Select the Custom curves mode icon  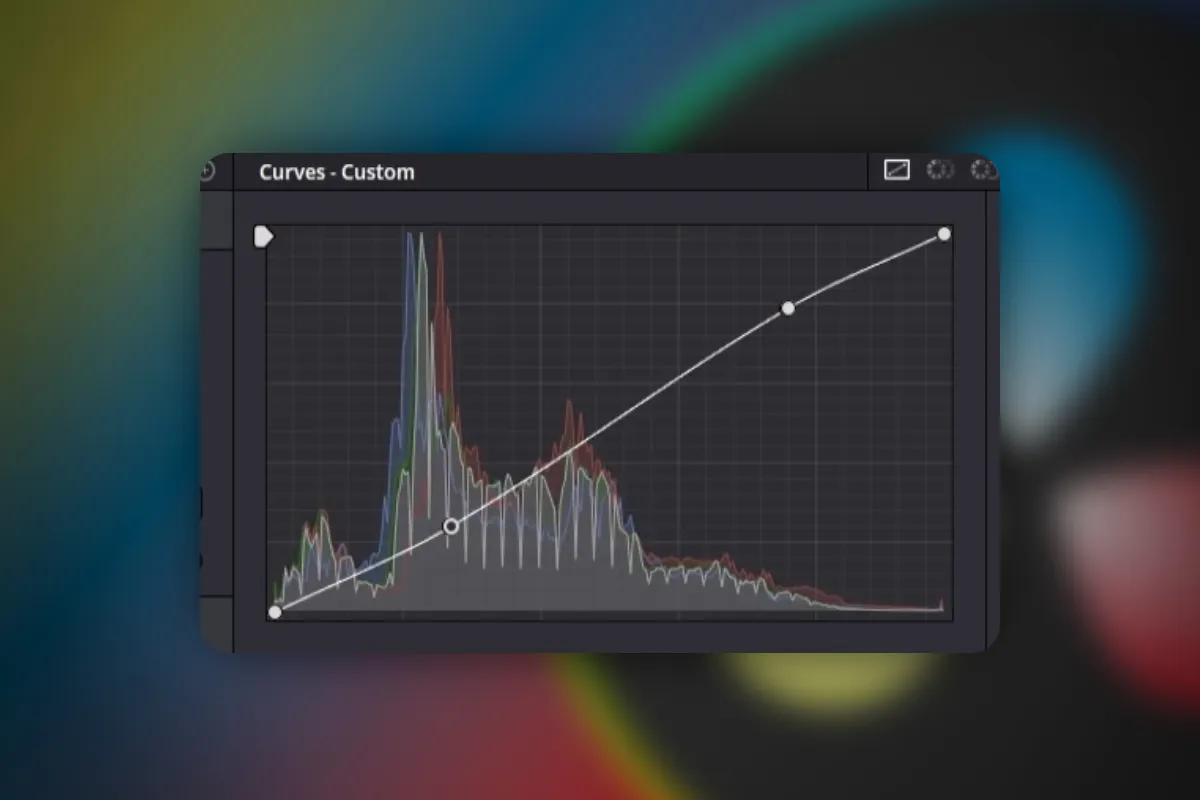[x=896, y=171]
